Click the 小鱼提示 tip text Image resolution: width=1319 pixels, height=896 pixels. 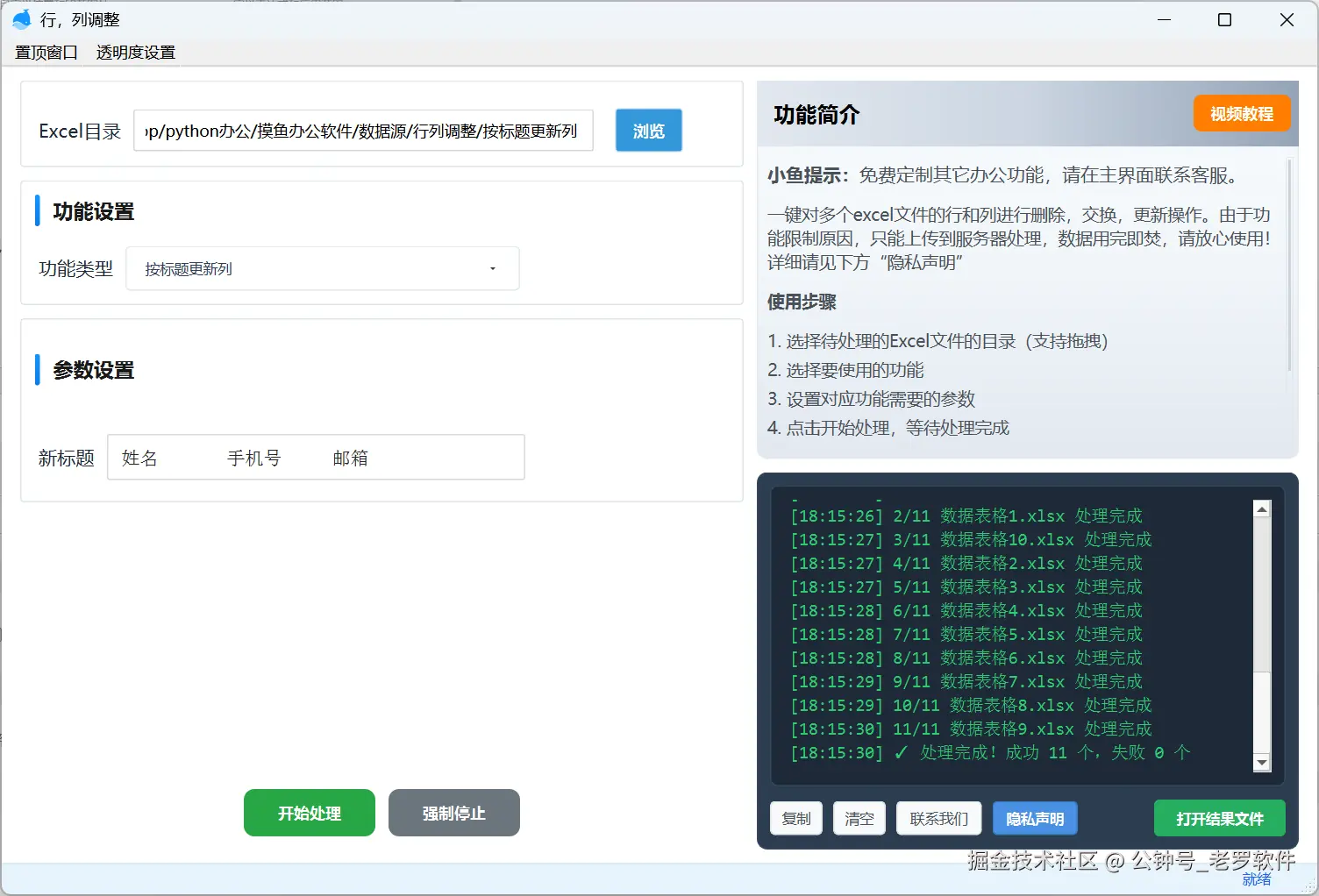[1006, 175]
